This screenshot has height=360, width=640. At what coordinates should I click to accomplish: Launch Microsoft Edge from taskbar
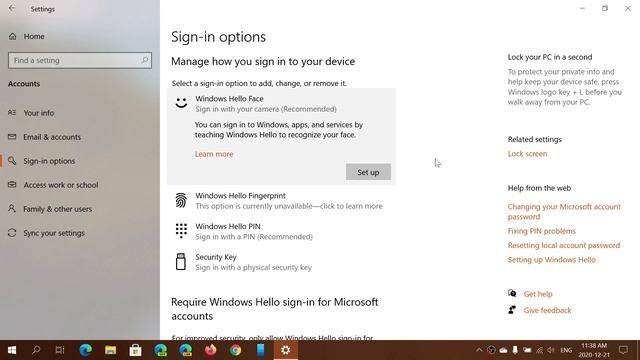pyautogui.click(x=85, y=350)
